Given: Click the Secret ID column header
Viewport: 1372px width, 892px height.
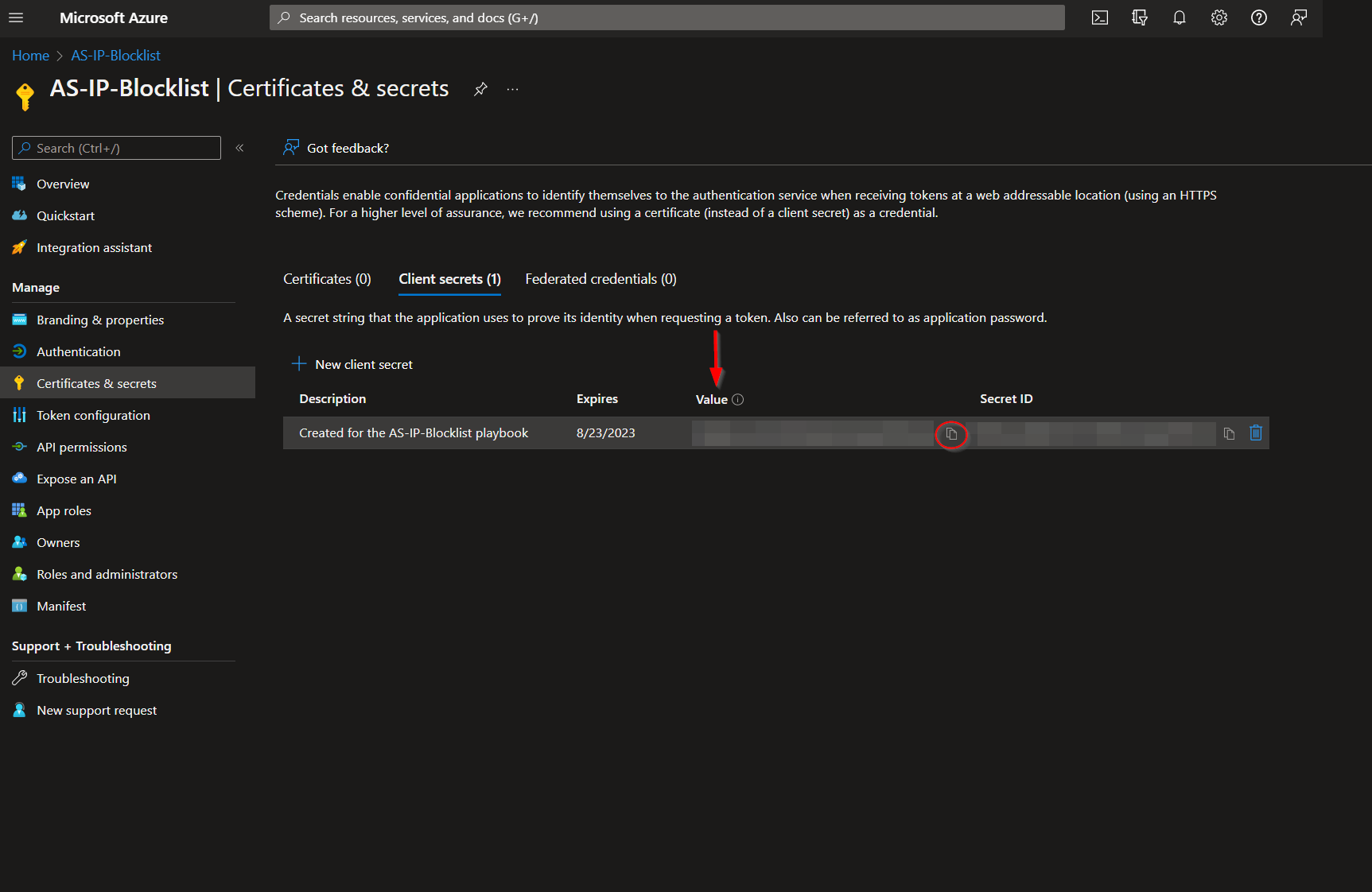Looking at the screenshot, I should 1006,399.
